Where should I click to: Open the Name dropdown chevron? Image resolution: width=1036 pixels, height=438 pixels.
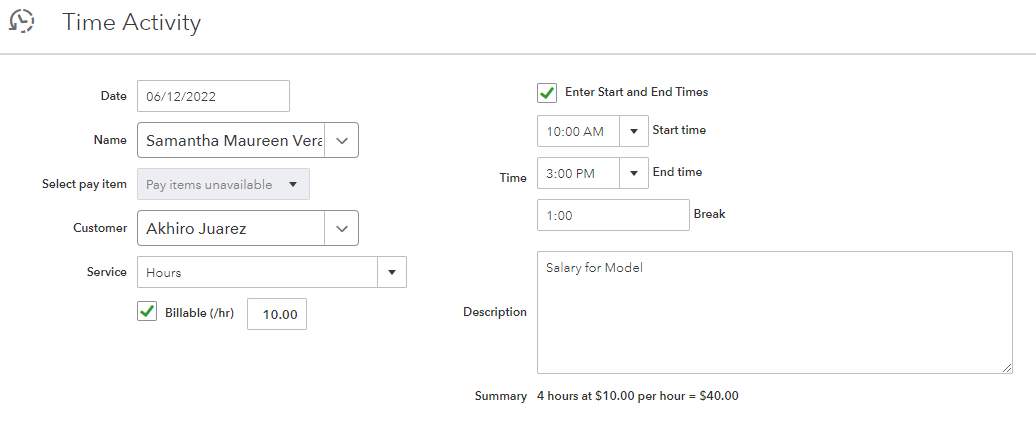[x=341, y=141]
